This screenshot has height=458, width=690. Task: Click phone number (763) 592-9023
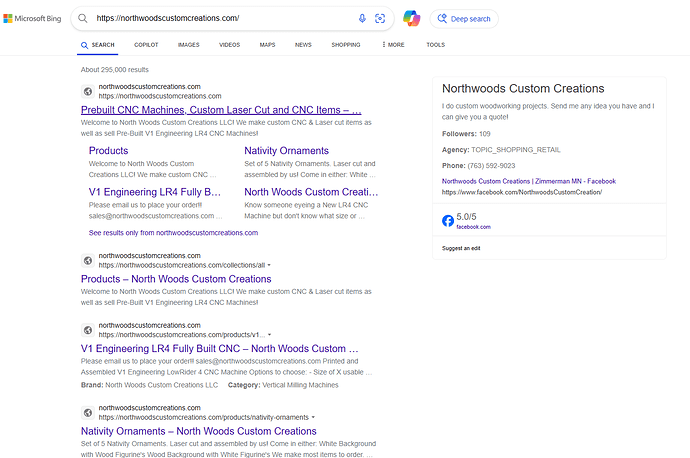pos(491,166)
